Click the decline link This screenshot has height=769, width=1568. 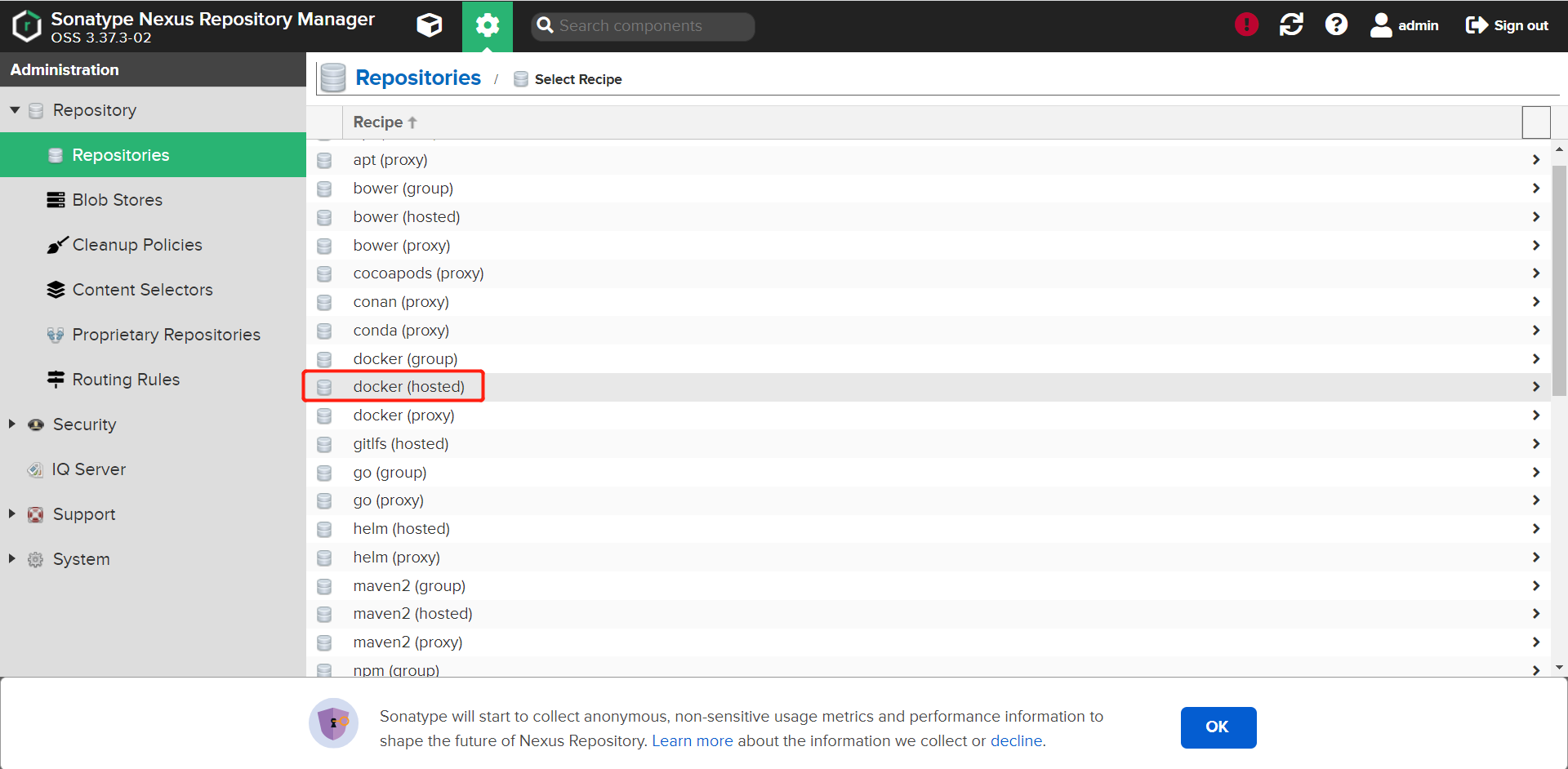(1016, 741)
